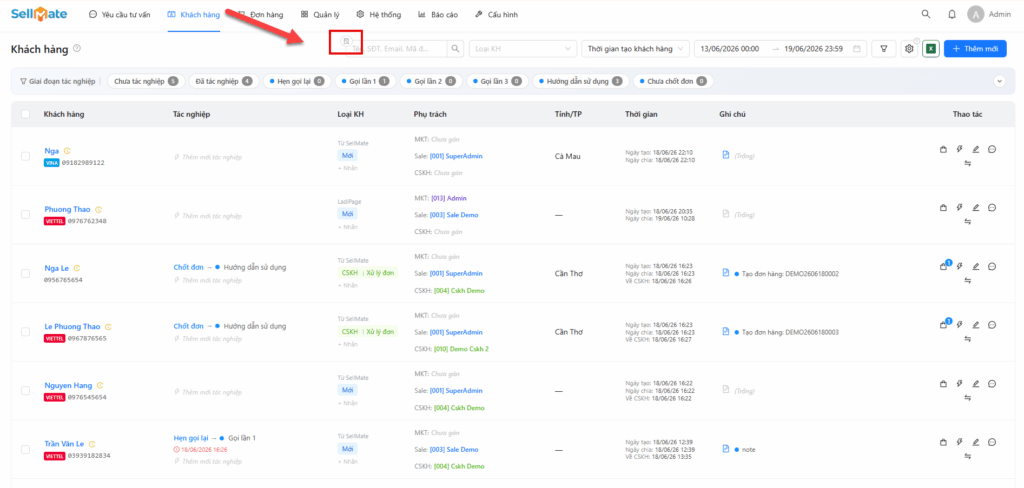Export customers with the Excel icon
This screenshot has height=488, width=1024.
931,48
